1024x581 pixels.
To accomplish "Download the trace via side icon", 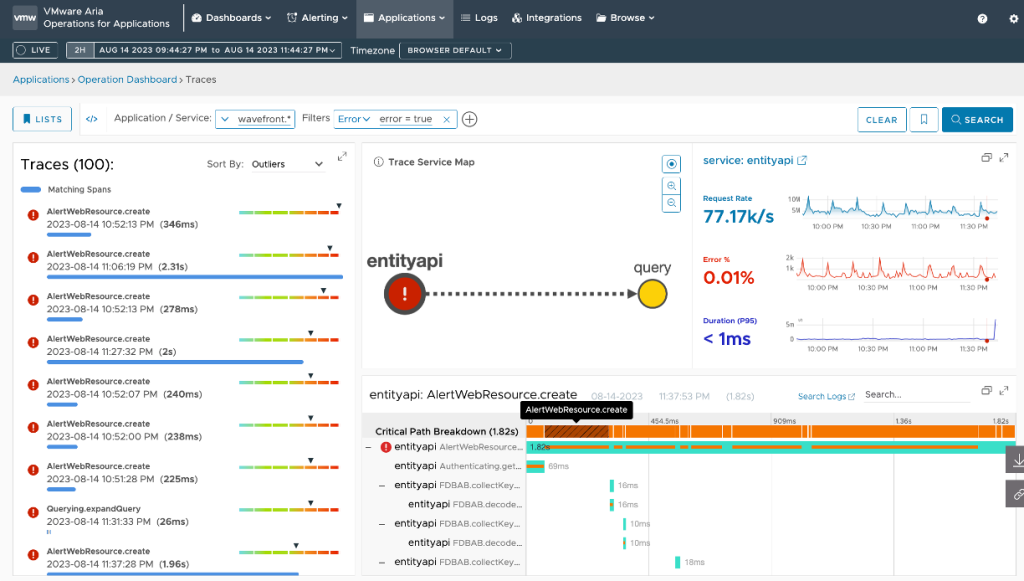I will click(1016, 460).
